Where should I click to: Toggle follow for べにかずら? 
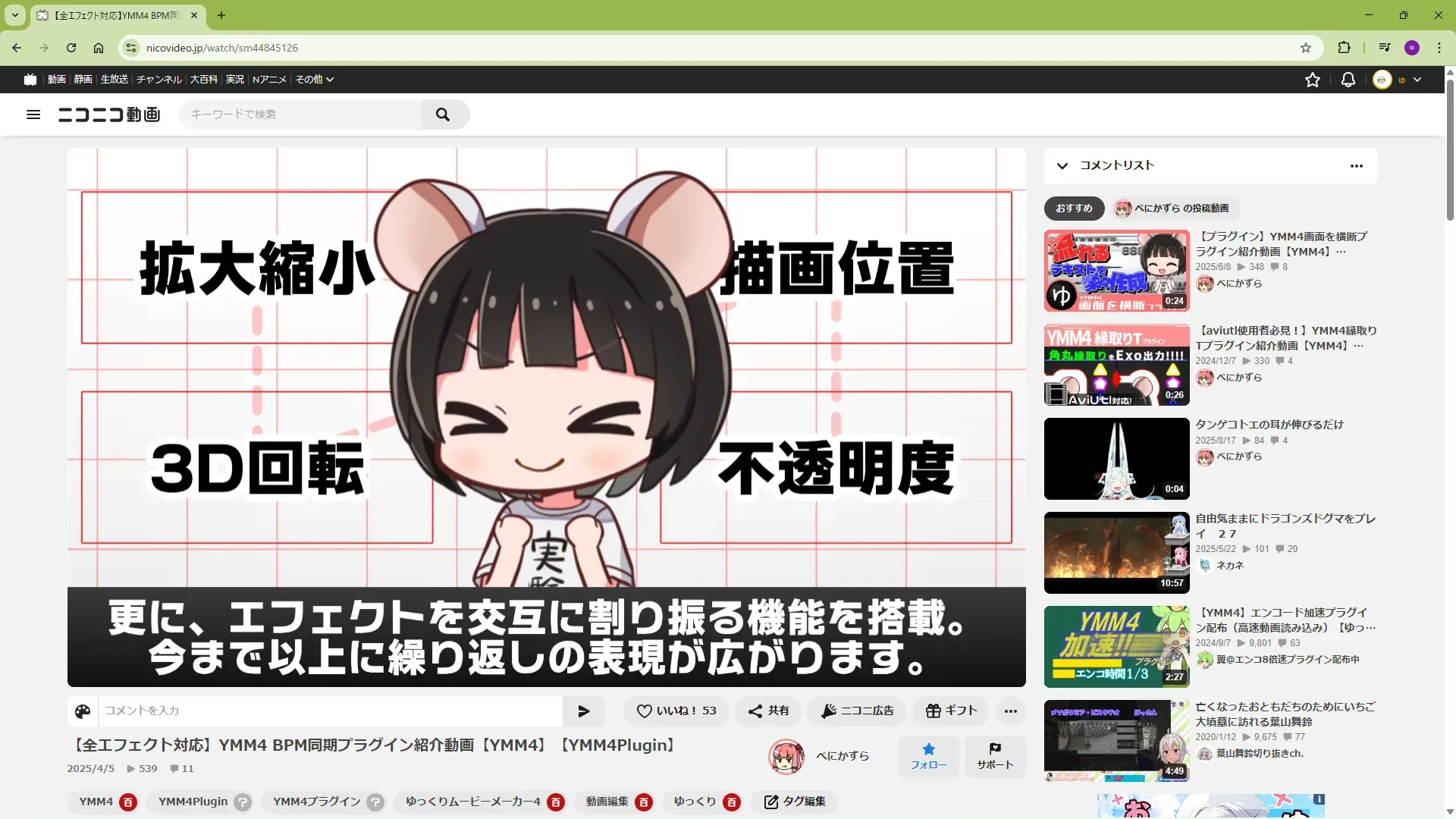(928, 756)
